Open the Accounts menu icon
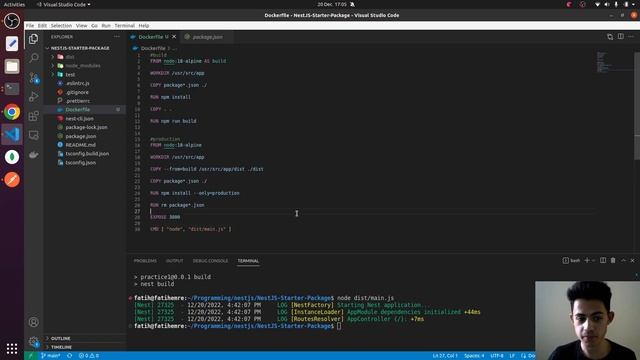This screenshot has height=360, width=640. (x=33, y=322)
